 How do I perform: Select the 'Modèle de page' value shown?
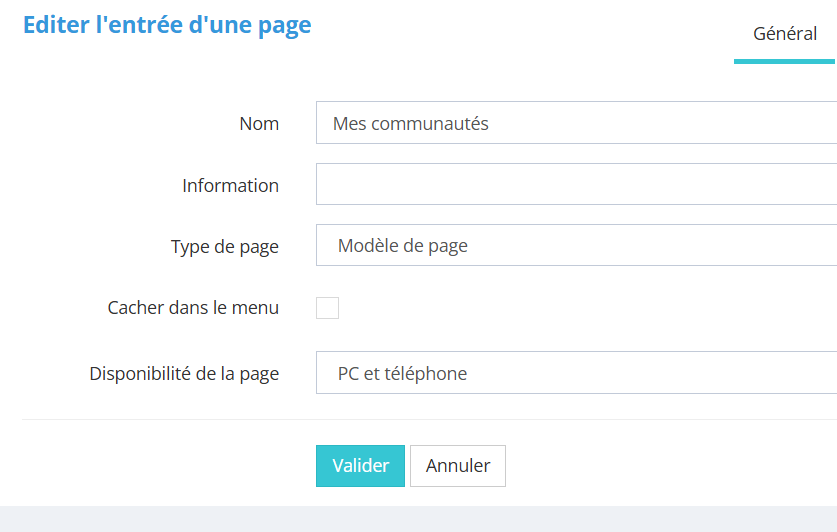coord(402,246)
